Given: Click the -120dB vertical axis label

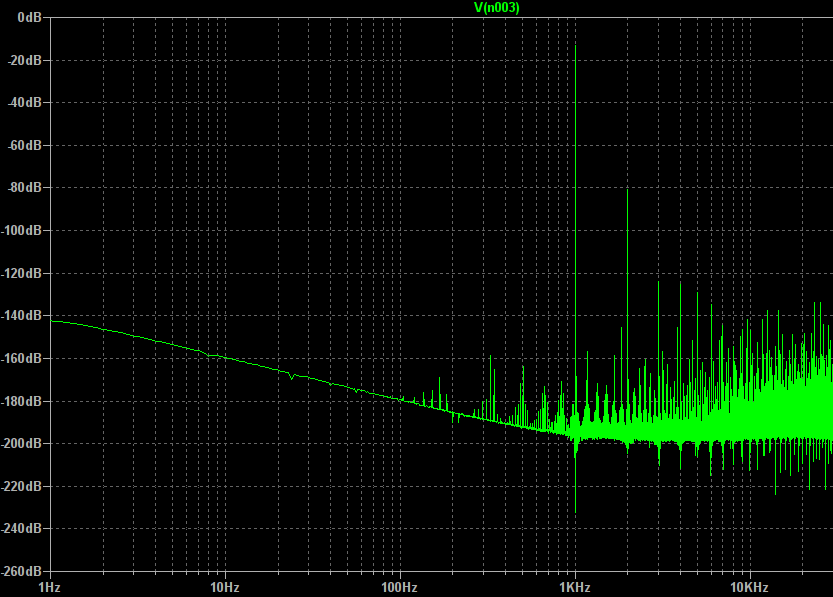Looking at the screenshot, I should point(22,273).
